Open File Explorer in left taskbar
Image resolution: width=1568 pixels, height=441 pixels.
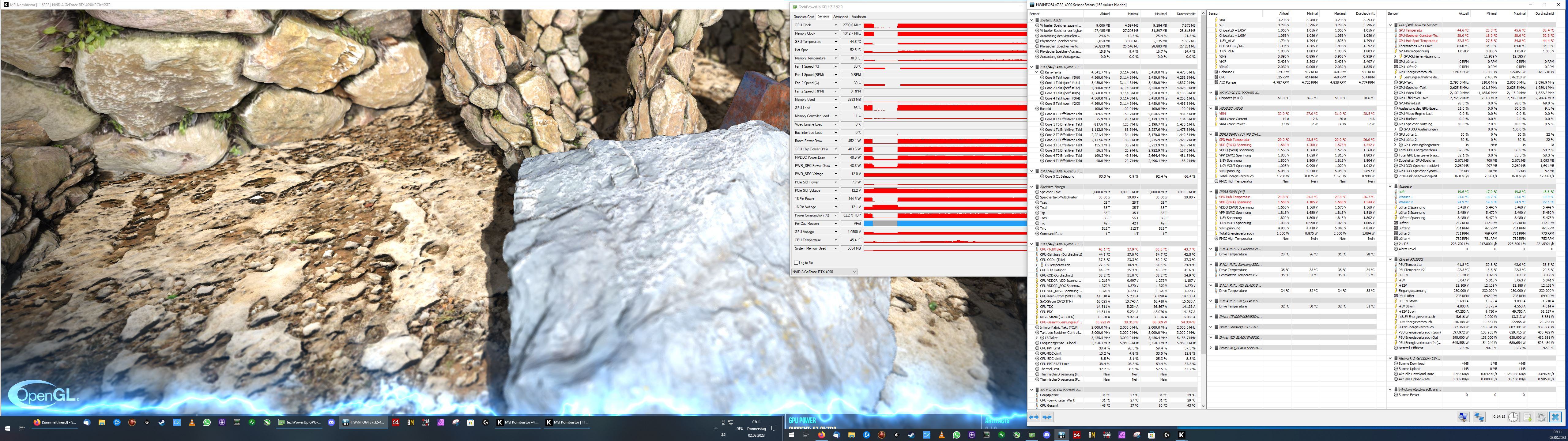[102, 422]
